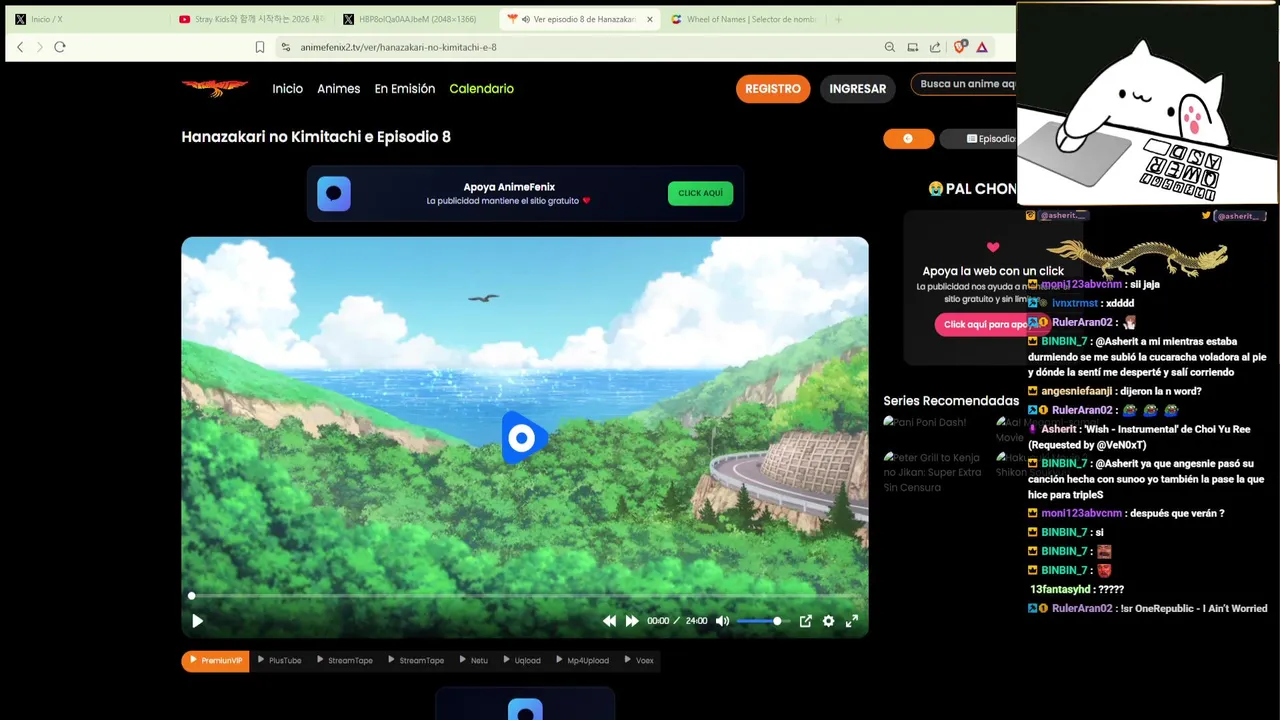Screen dimensions: 1280x720
Task: Click the orange previous-episode arrow button
Action: (x=908, y=139)
